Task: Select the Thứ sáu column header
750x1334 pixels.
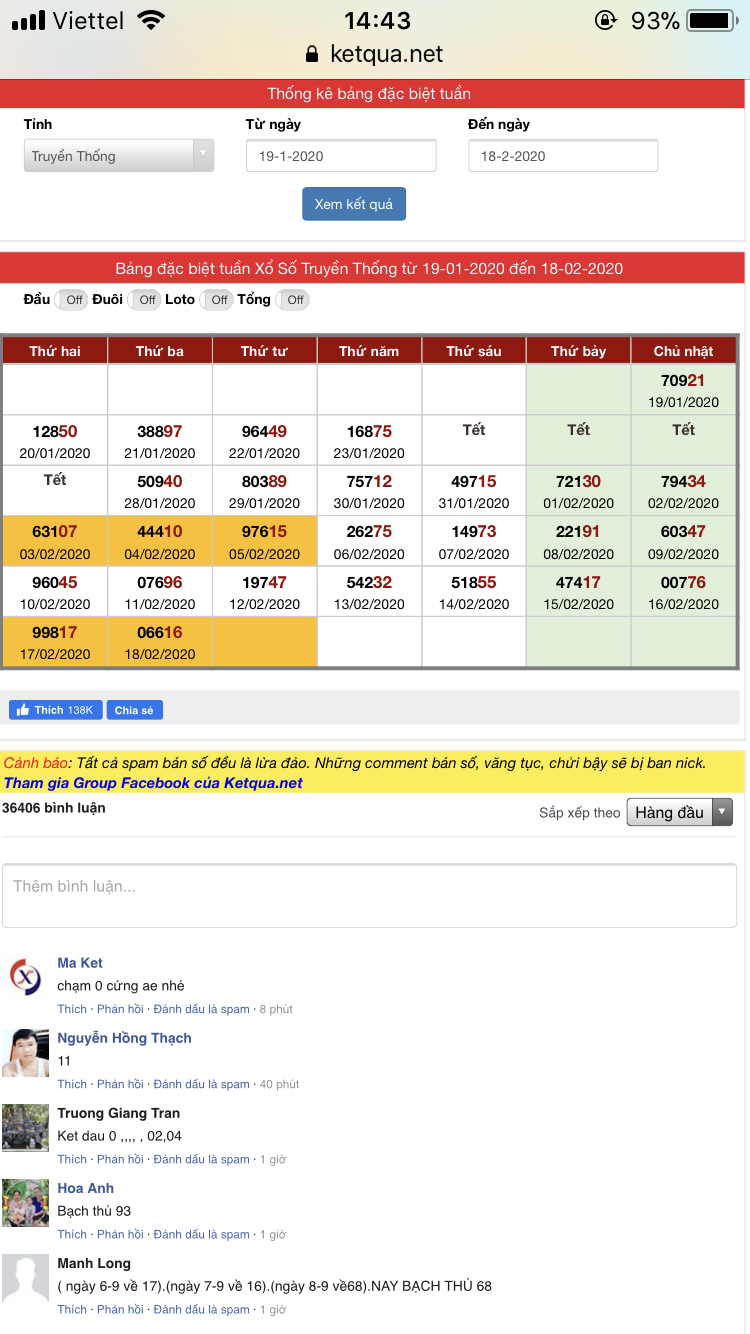Action: [x=474, y=351]
